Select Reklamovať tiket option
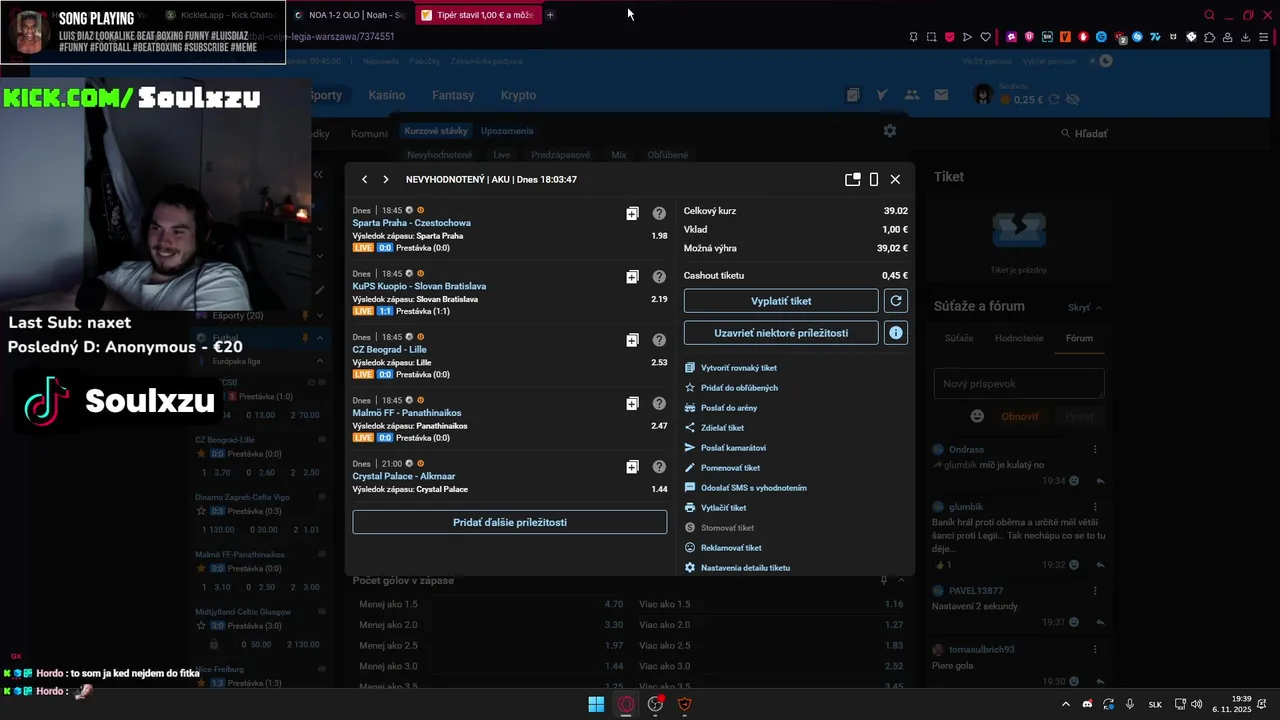Screen dimensions: 1280x720 point(723,548)
